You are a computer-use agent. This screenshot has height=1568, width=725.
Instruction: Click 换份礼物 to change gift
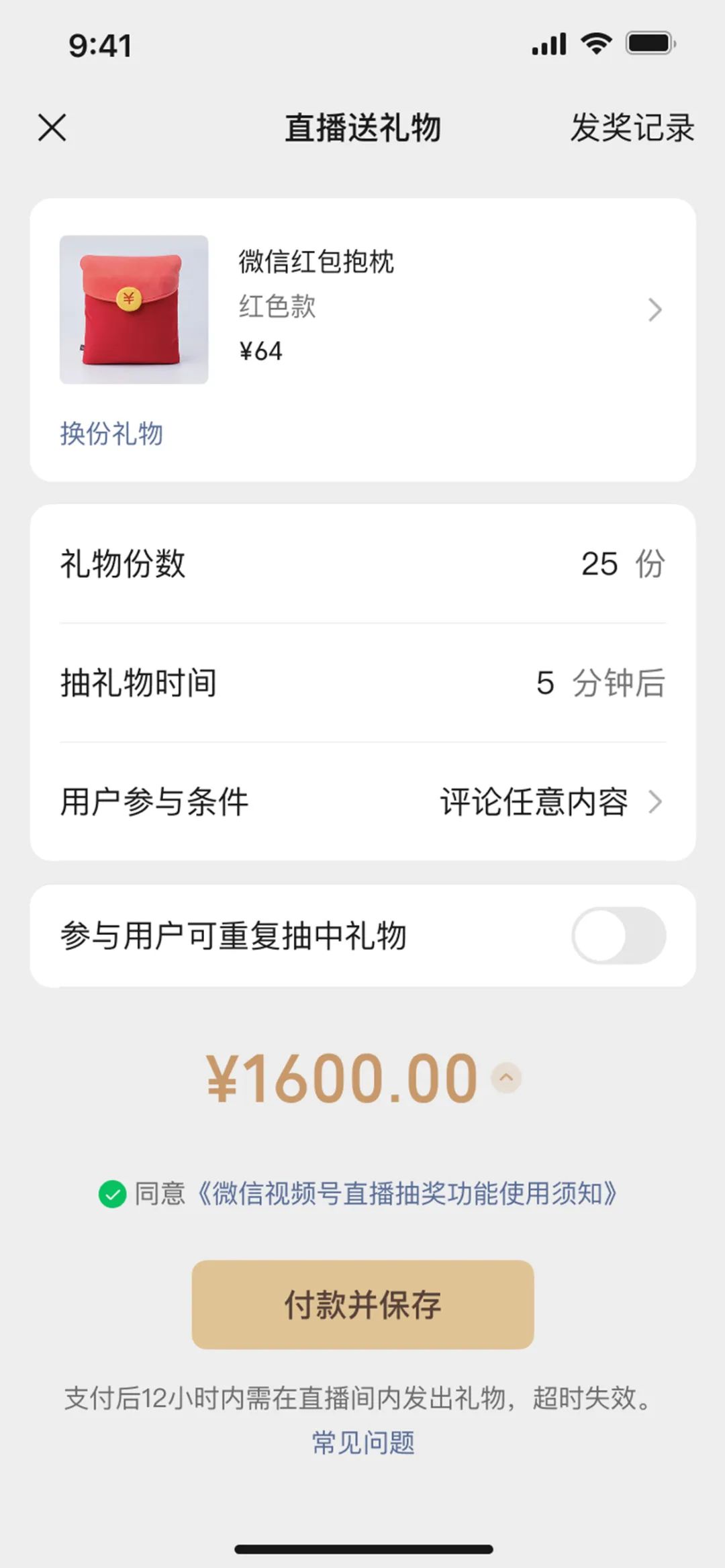111,434
